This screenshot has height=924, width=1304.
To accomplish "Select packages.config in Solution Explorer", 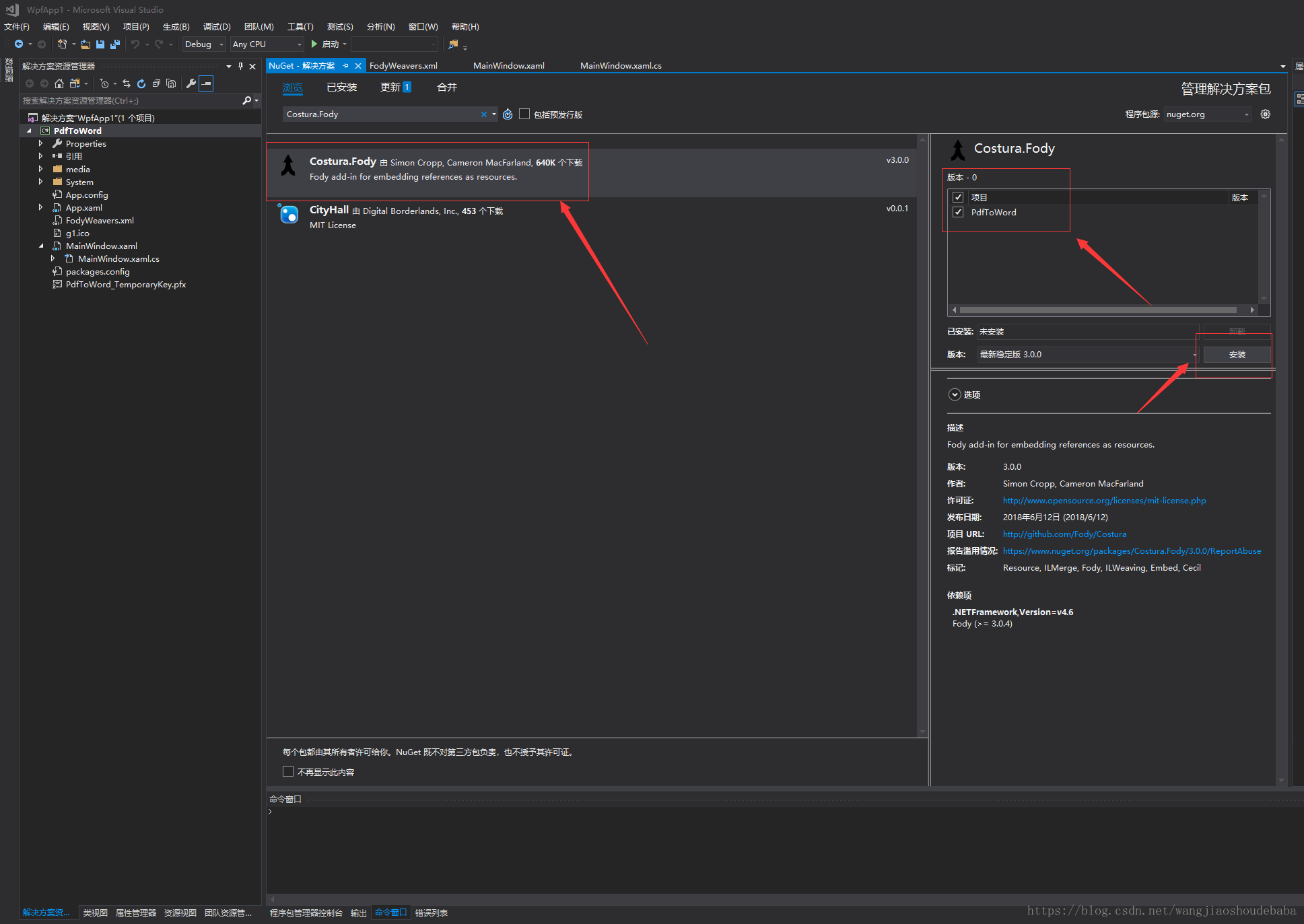I will point(98,272).
